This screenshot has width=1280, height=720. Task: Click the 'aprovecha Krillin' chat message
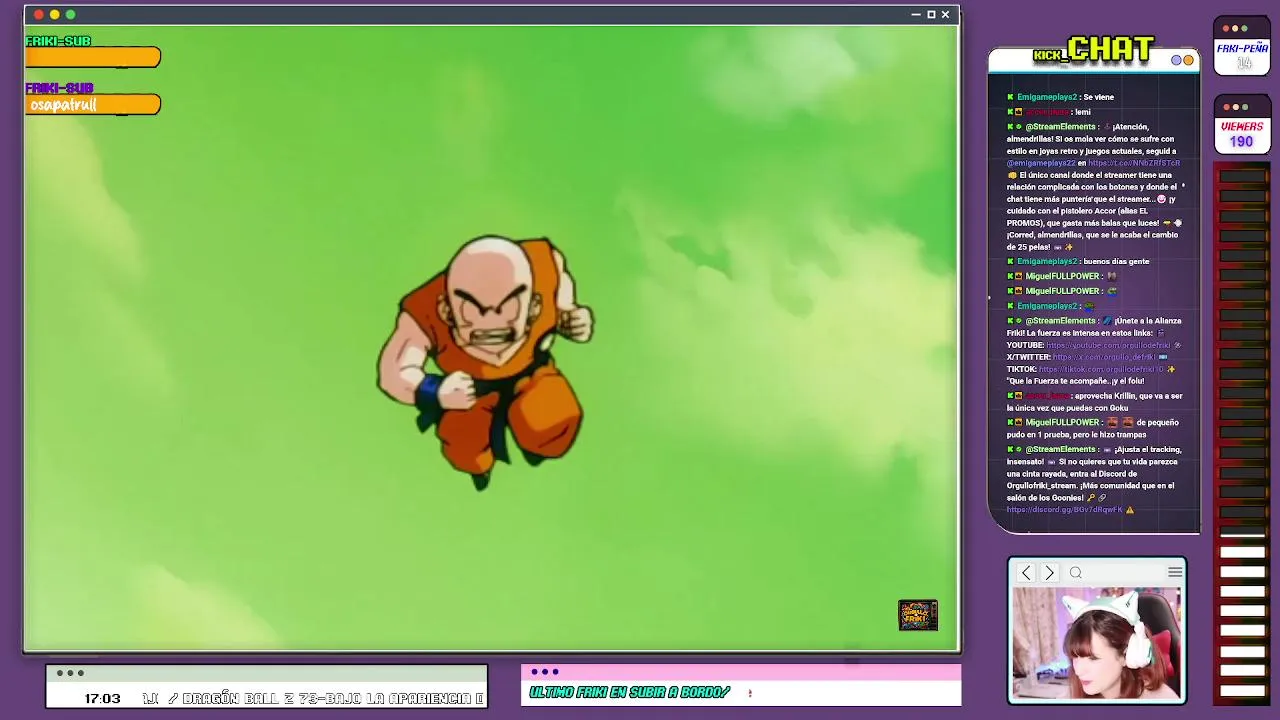pos(1095,402)
